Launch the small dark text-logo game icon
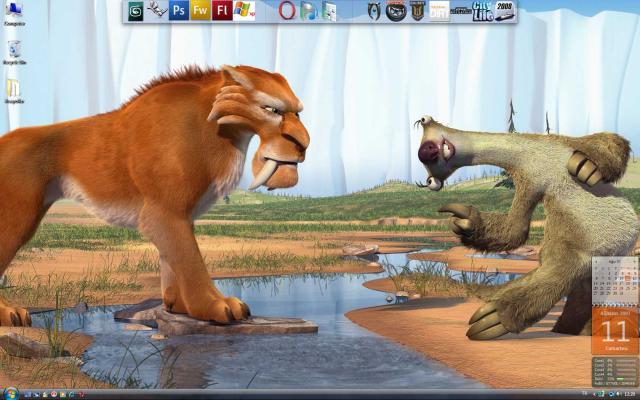 (461, 11)
